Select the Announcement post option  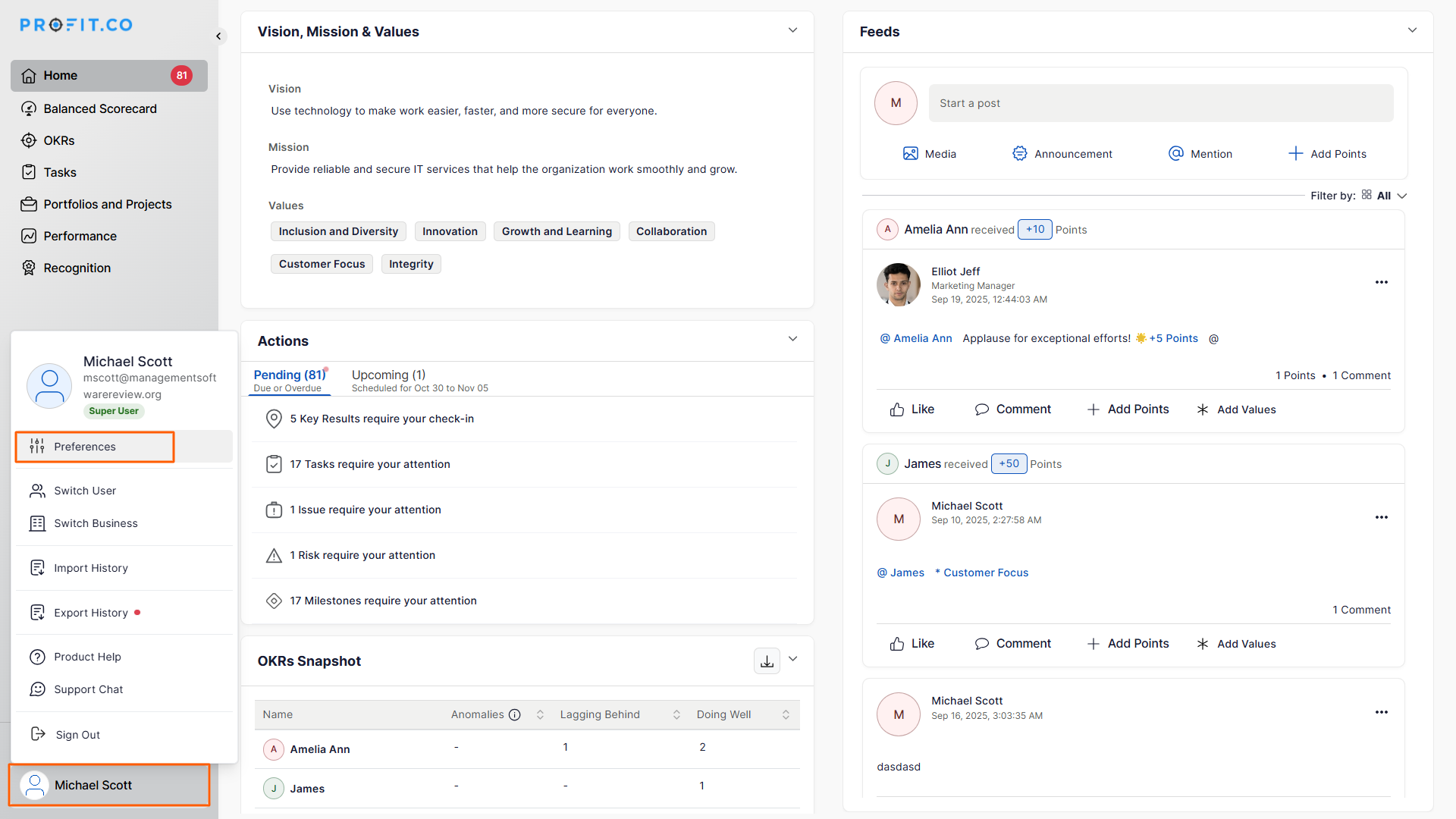click(x=1062, y=154)
